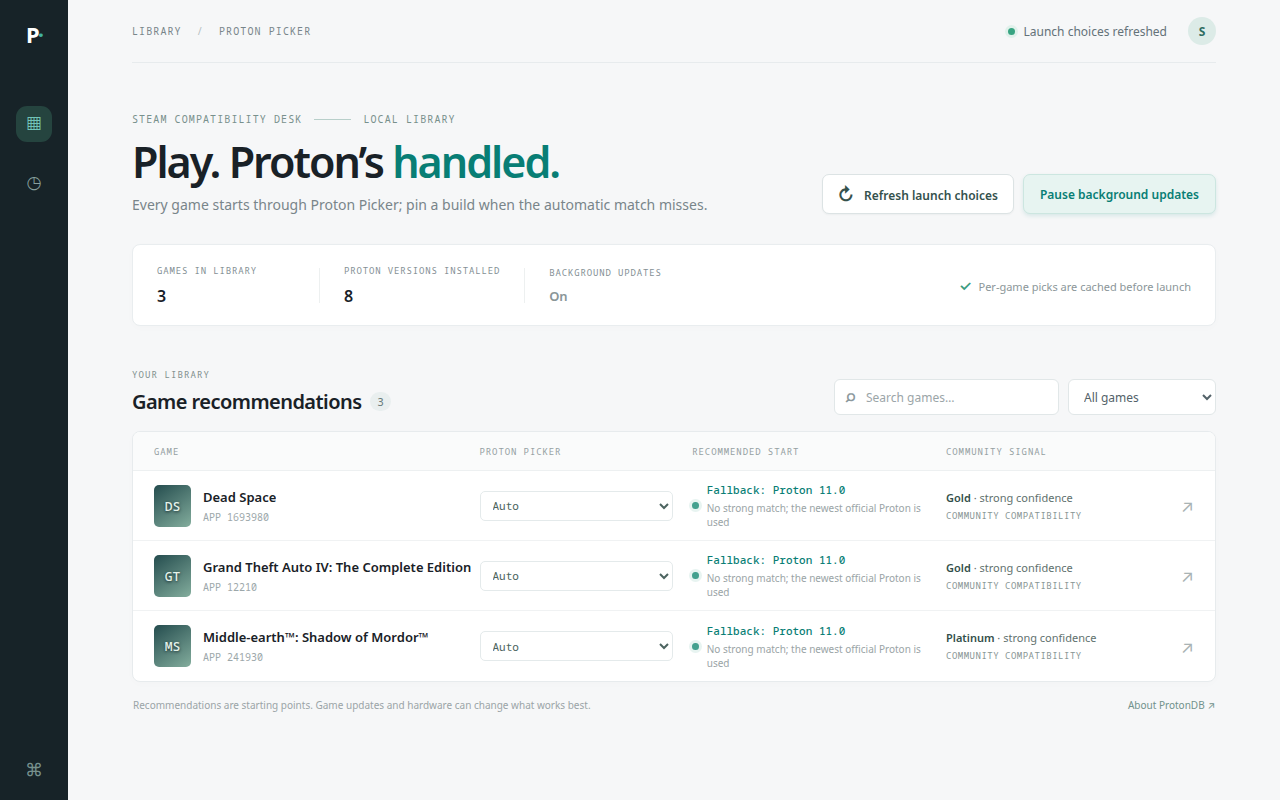Click the APP 241930 identifier
The image size is (1280, 800).
[233, 657]
